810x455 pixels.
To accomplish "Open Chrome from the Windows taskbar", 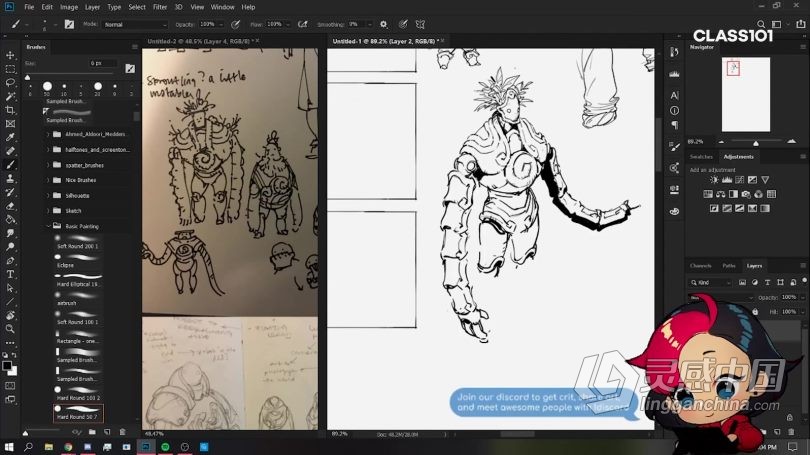I will (68, 447).
